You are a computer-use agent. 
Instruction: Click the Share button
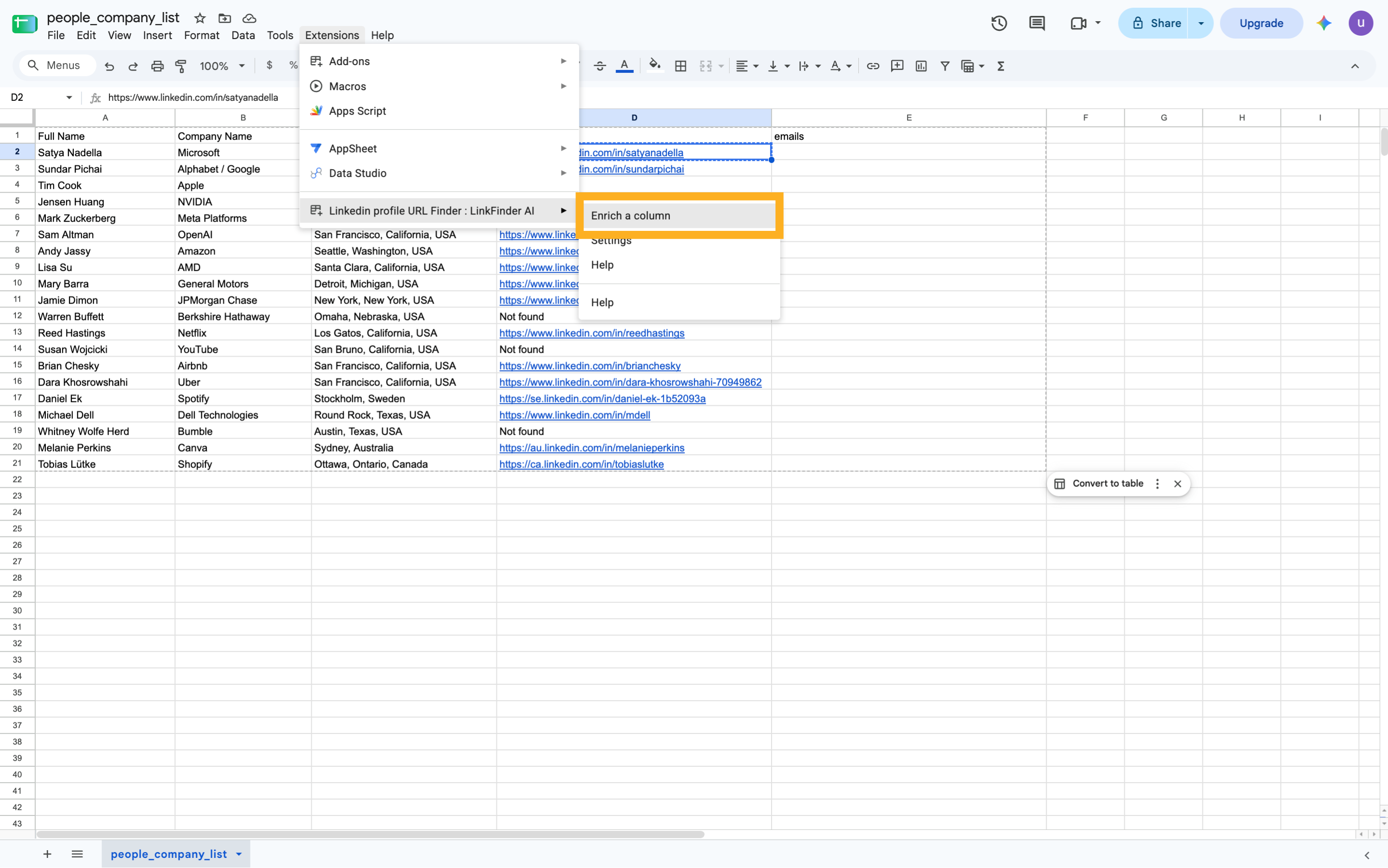[x=1154, y=24]
